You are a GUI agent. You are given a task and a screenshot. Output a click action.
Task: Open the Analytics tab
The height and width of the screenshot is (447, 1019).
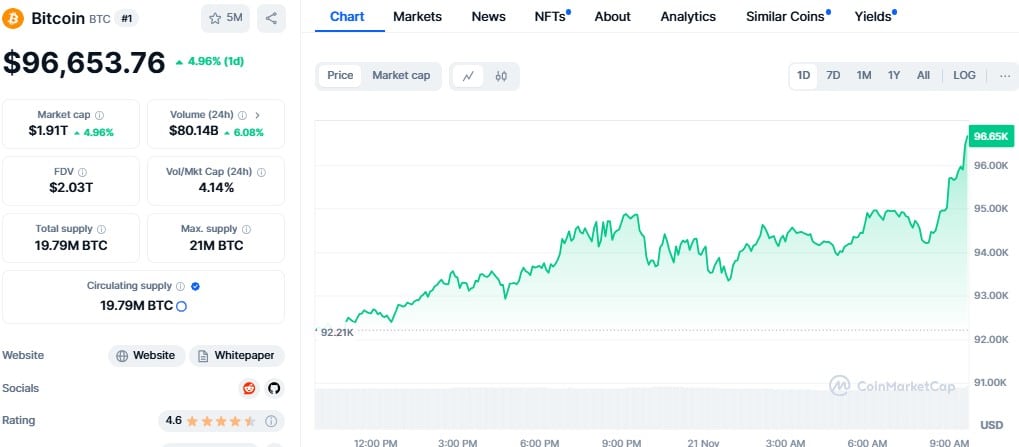[688, 17]
